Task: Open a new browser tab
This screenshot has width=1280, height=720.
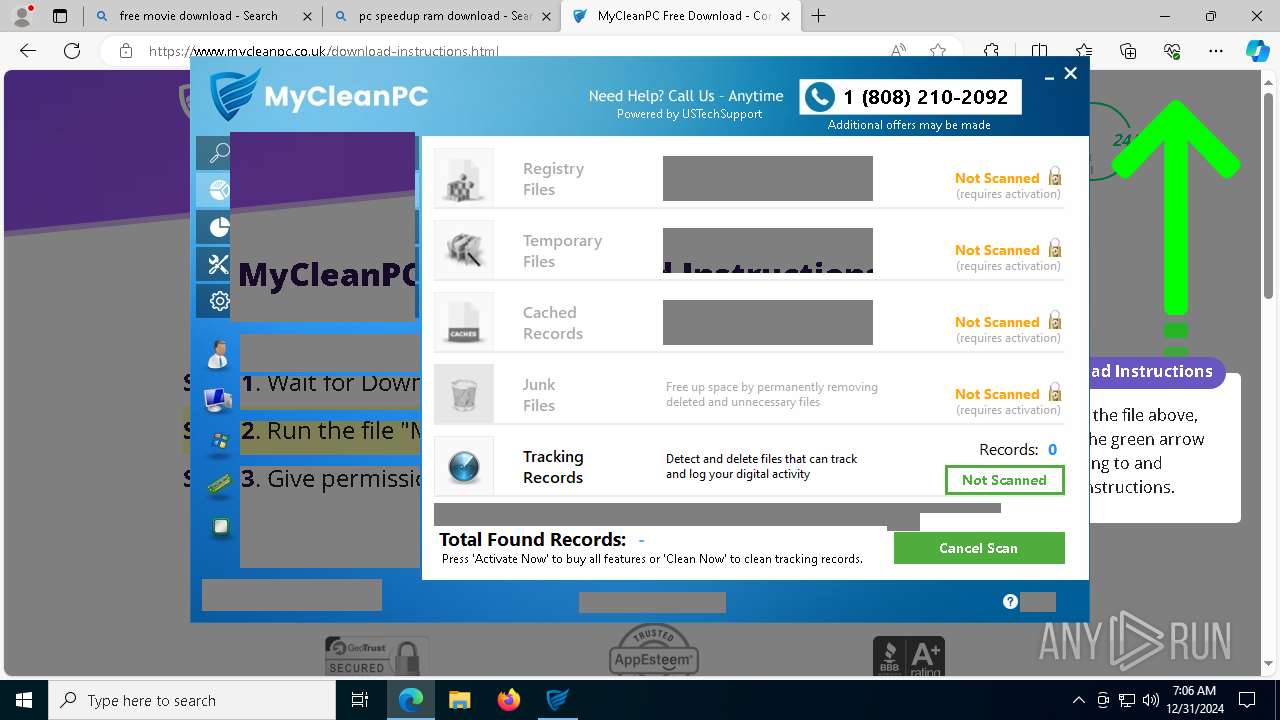Action: [x=819, y=16]
